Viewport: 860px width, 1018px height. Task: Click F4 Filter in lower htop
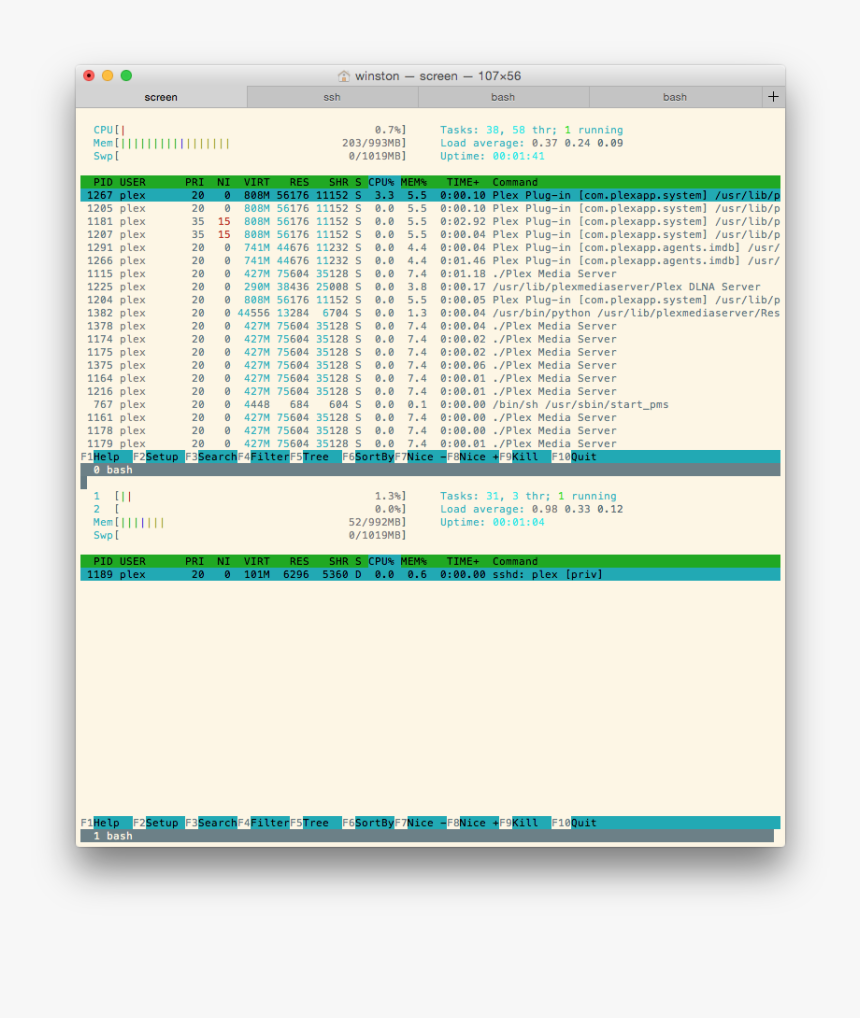(x=264, y=823)
